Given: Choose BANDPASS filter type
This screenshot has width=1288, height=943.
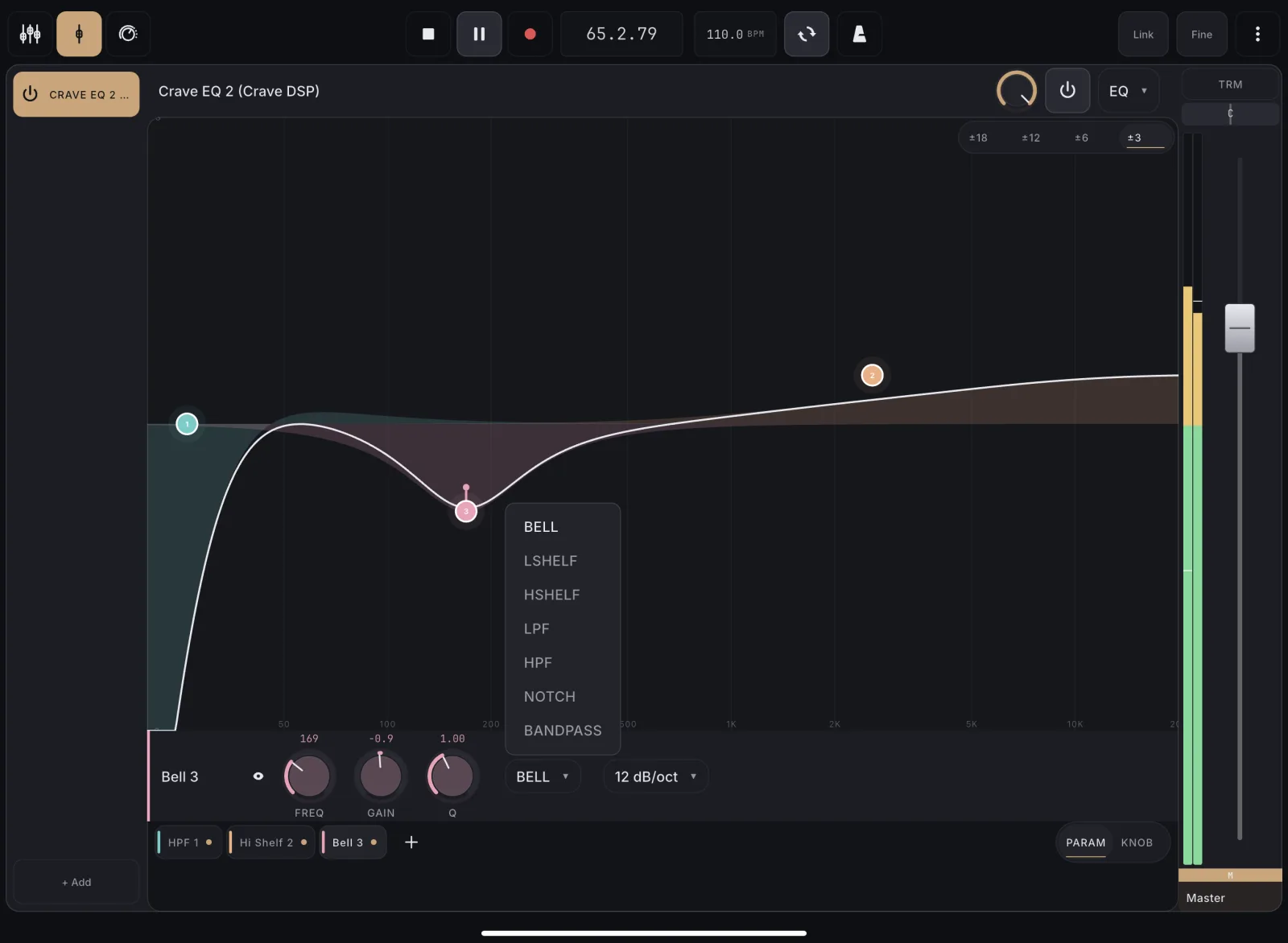Looking at the screenshot, I should (562, 731).
